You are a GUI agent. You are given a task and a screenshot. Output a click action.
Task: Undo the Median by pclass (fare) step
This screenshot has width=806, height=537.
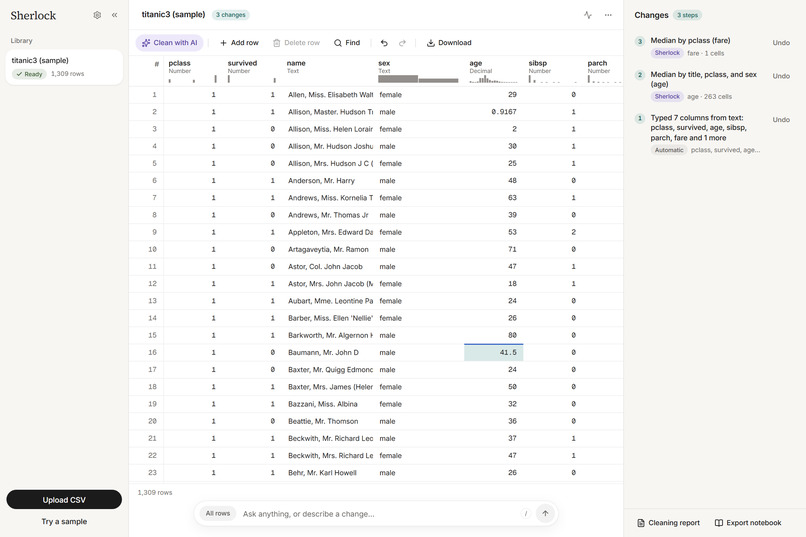[781, 43]
